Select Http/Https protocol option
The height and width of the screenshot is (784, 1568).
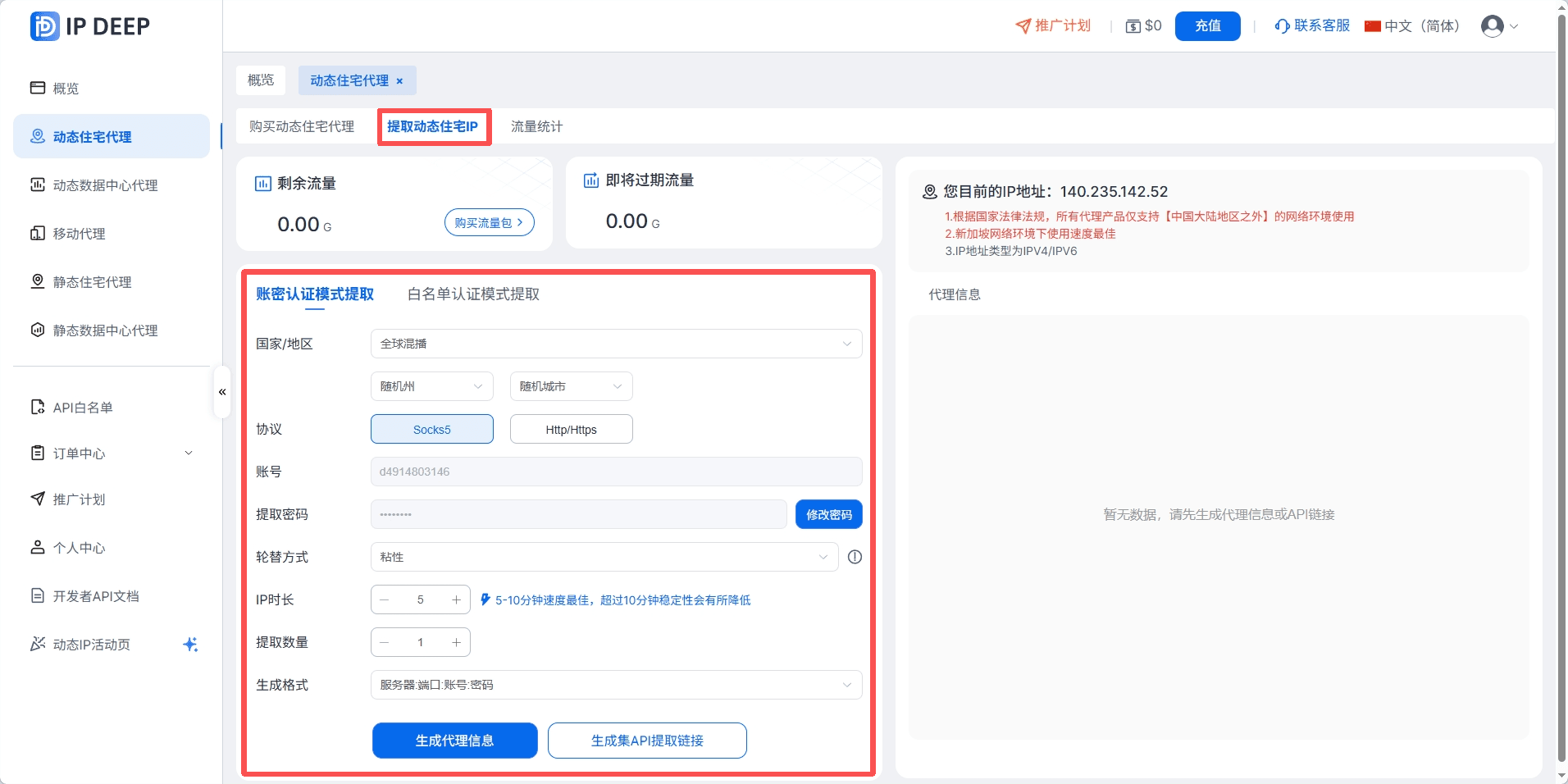point(571,430)
